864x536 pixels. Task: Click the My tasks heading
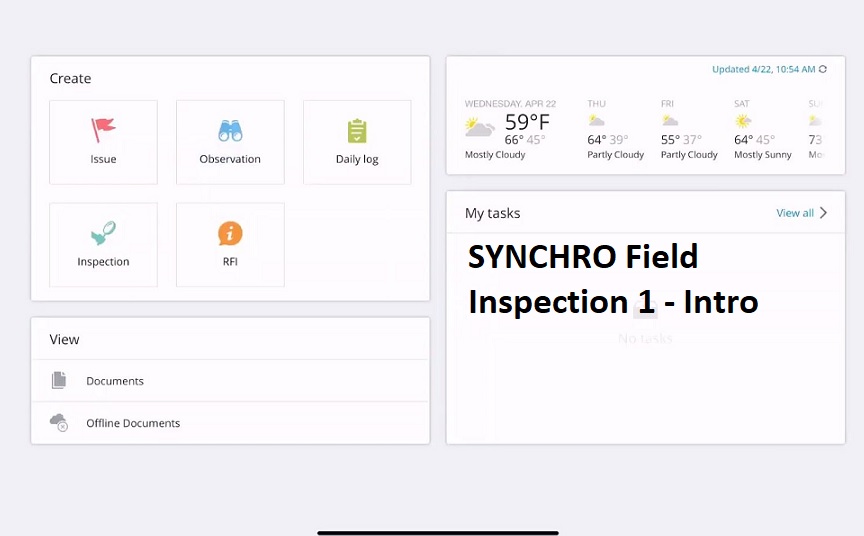tap(493, 213)
